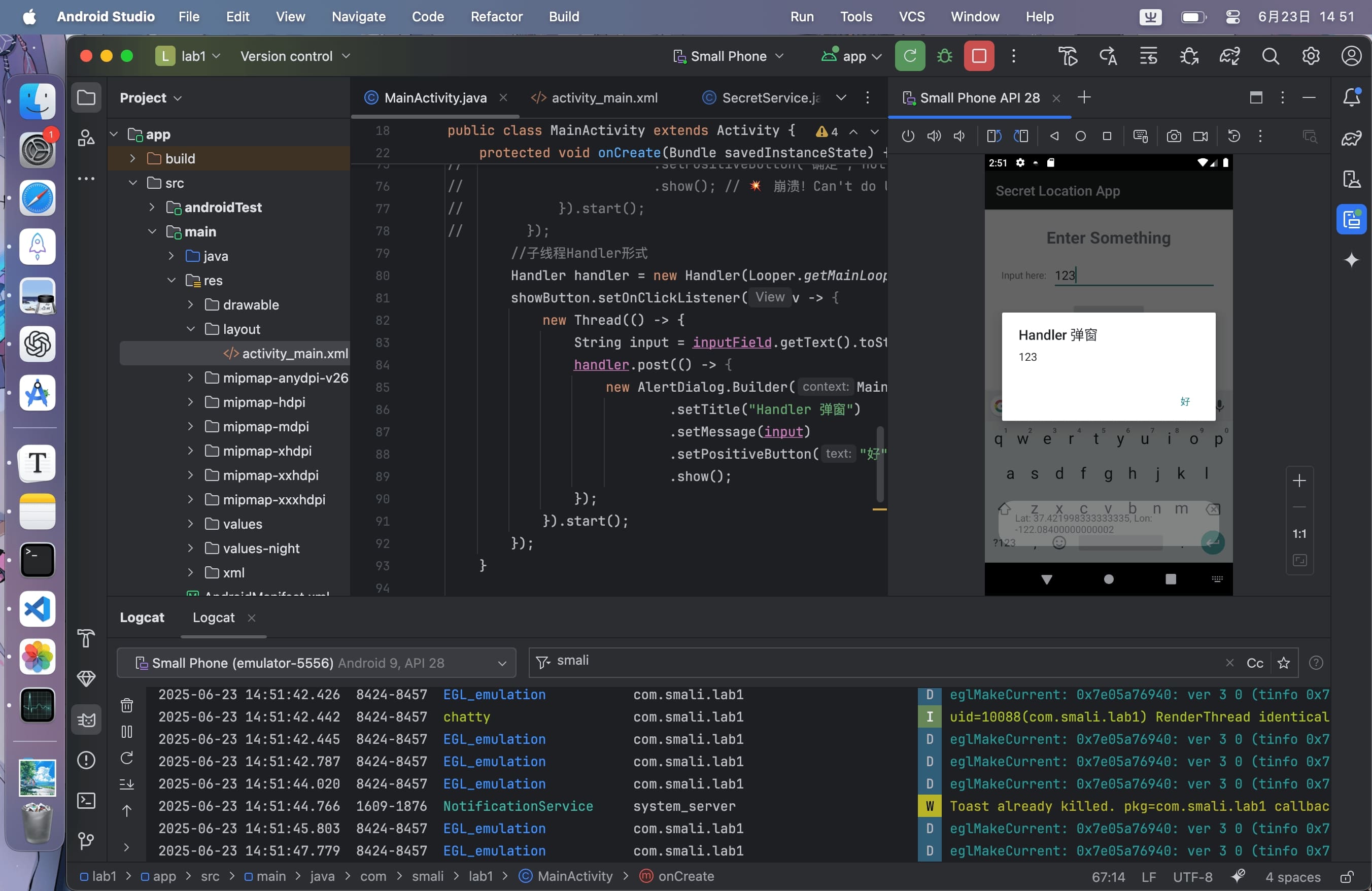Image resolution: width=1372 pixels, height=891 pixels.
Task: Toggle Match Case Cc in logcat filter
Action: [x=1254, y=663]
